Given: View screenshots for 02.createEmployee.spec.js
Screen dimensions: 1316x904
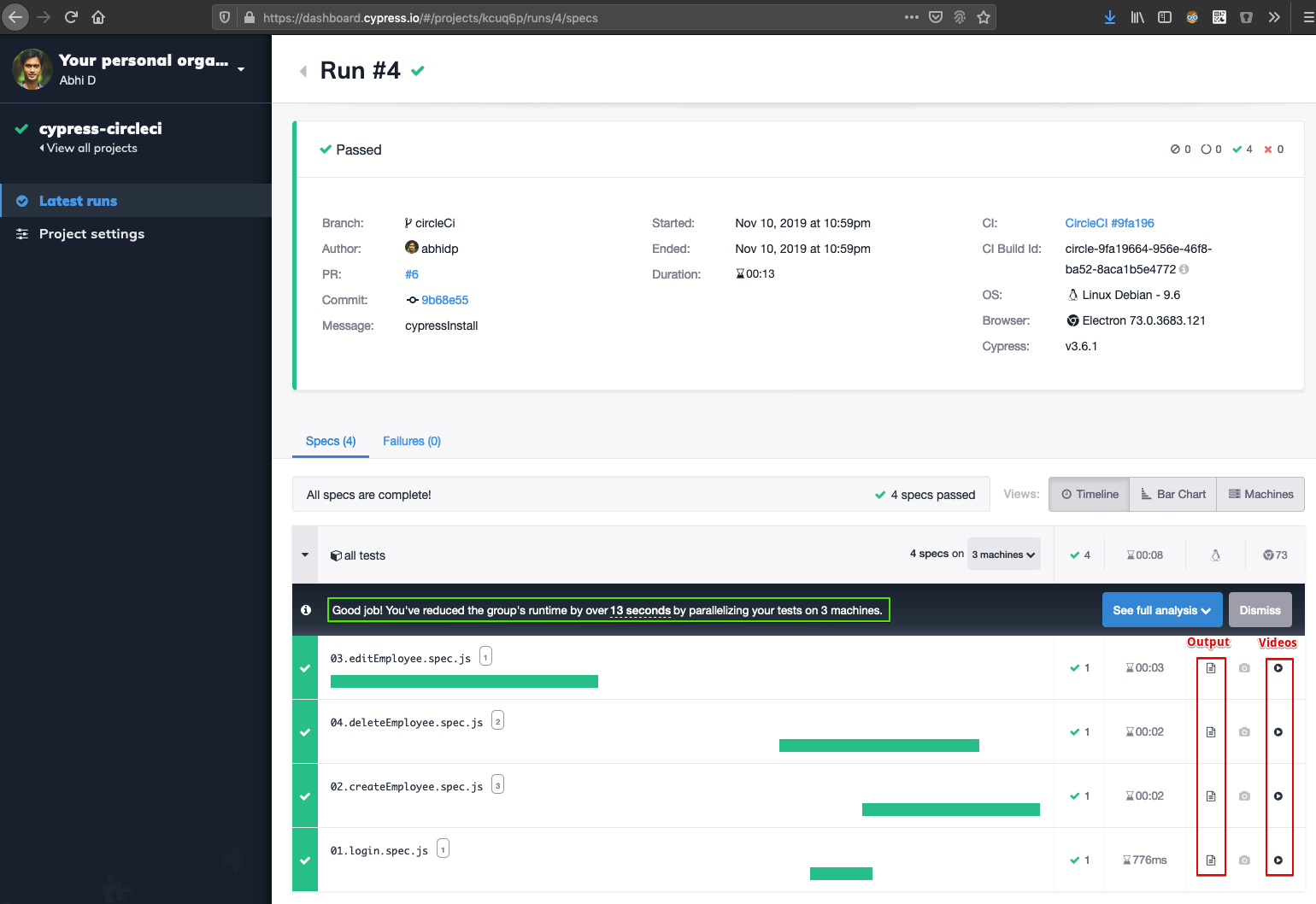Looking at the screenshot, I should click(1244, 796).
